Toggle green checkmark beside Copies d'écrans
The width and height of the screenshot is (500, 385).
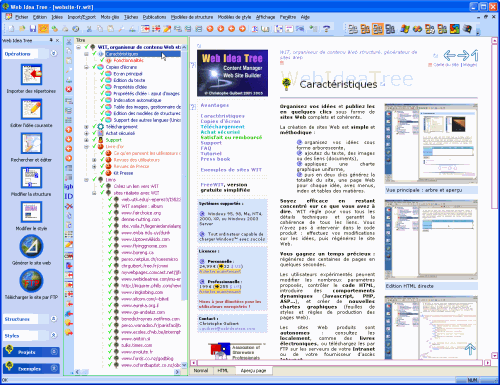[94, 67]
